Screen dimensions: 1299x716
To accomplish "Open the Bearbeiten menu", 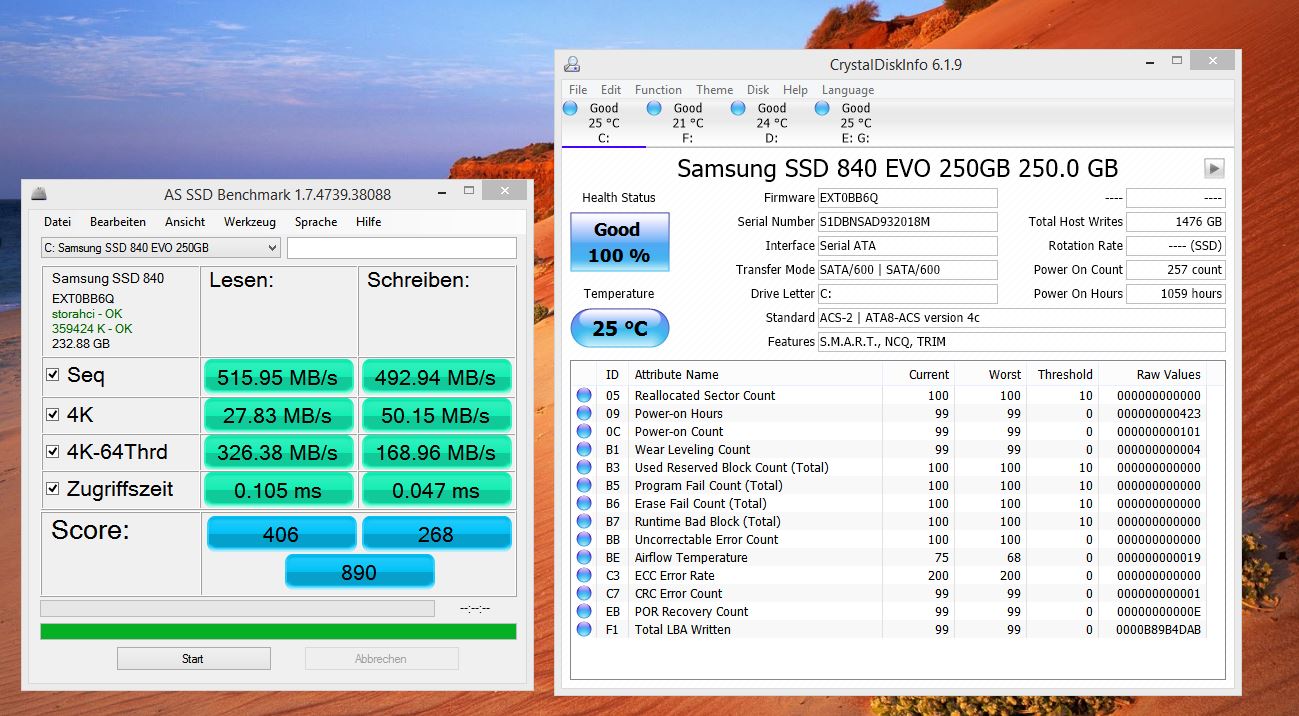I will 118,222.
